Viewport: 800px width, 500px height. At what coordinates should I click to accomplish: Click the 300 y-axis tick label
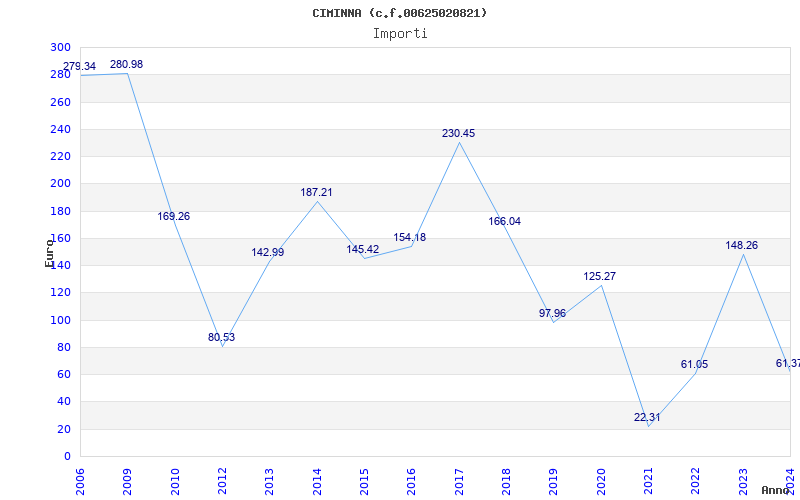click(61, 47)
